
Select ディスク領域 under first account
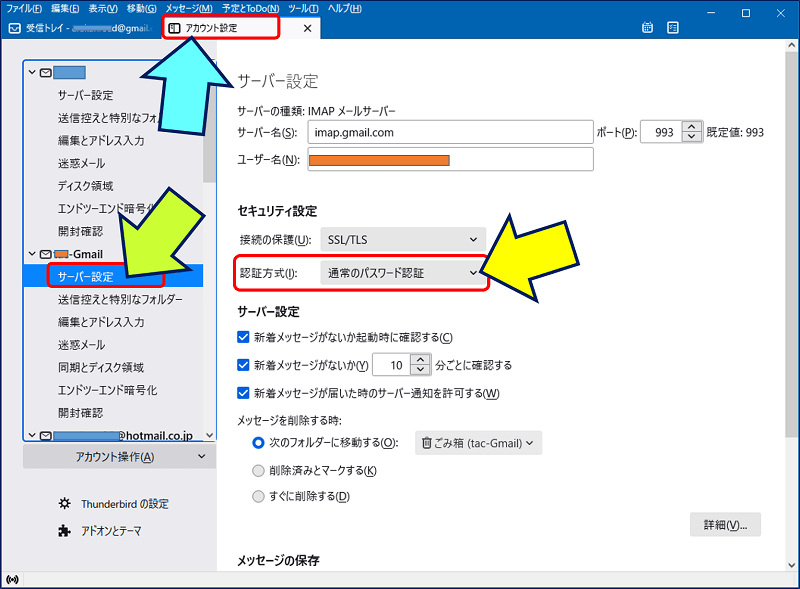coord(86,186)
